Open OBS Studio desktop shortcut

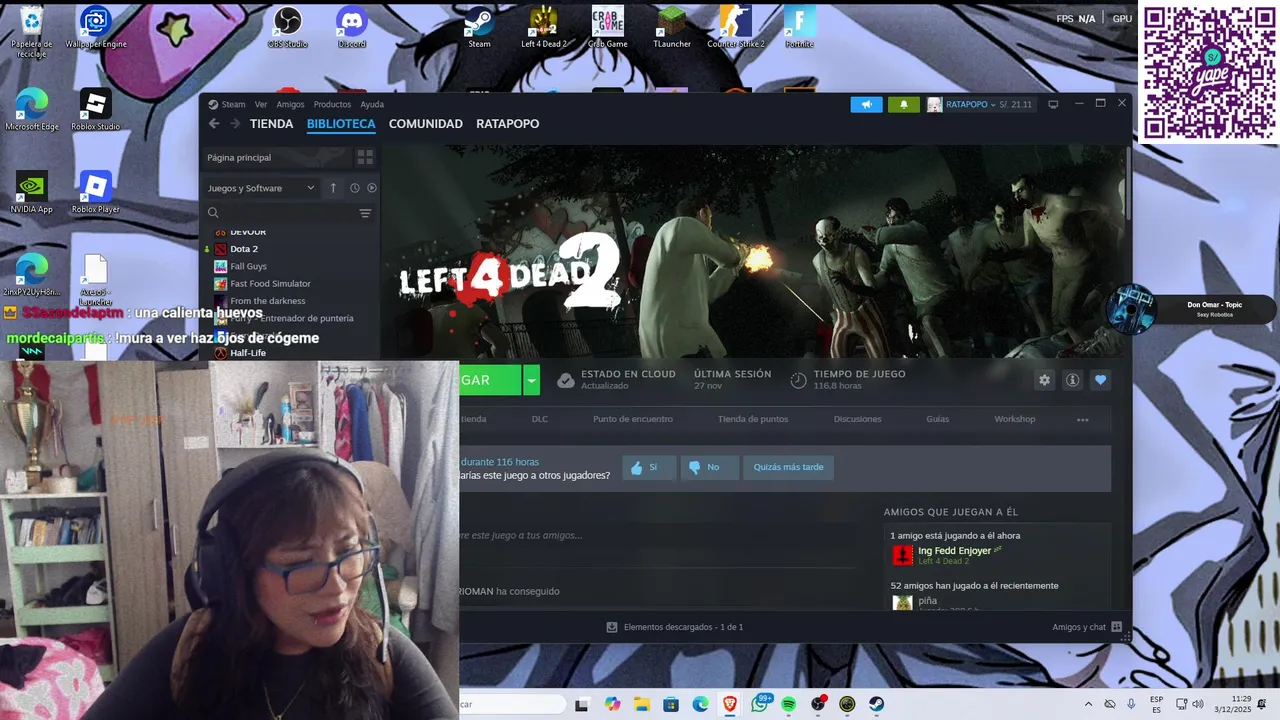point(288,28)
